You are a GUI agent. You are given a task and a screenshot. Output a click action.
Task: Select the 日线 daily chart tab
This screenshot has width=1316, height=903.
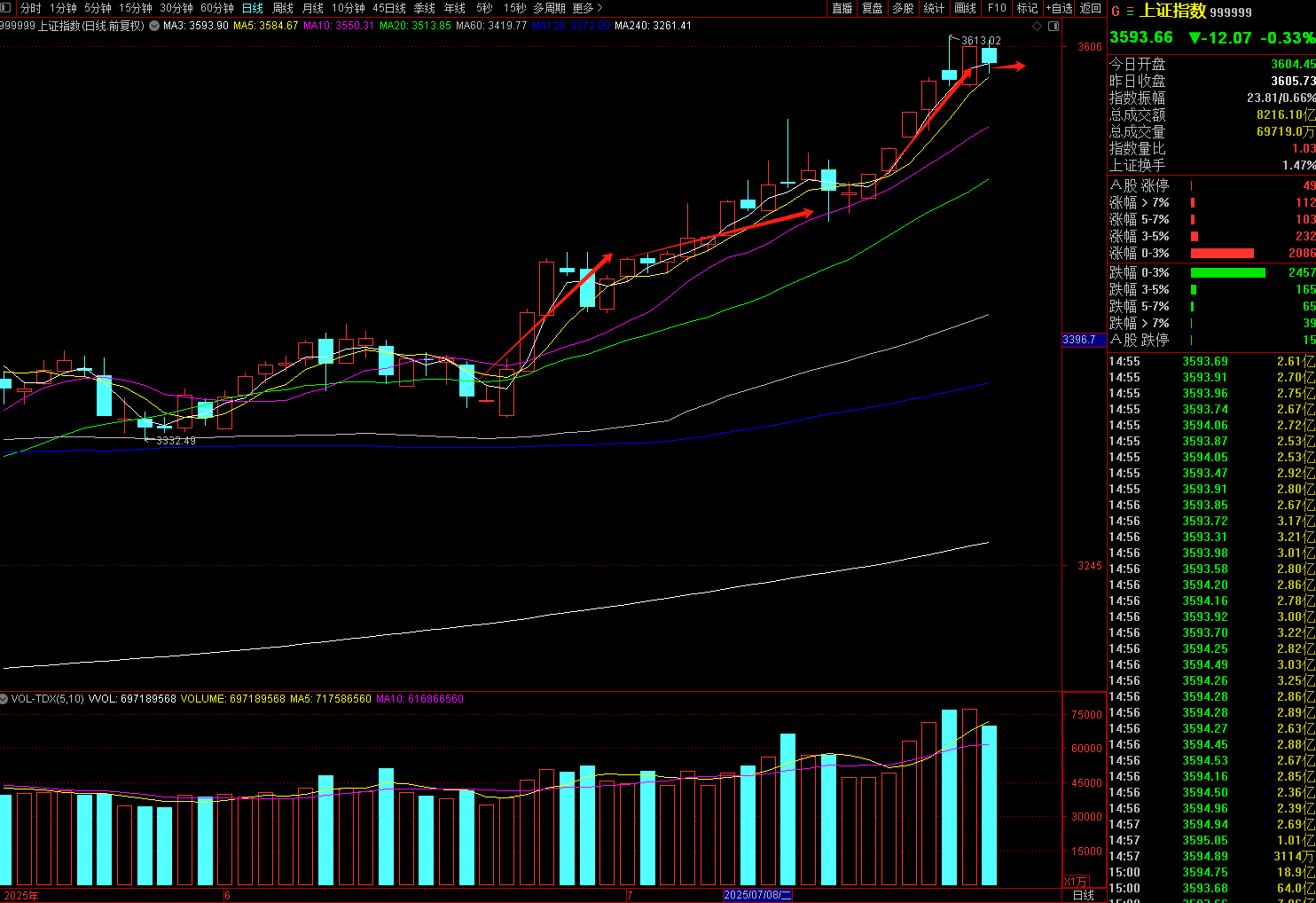click(x=253, y=8)
